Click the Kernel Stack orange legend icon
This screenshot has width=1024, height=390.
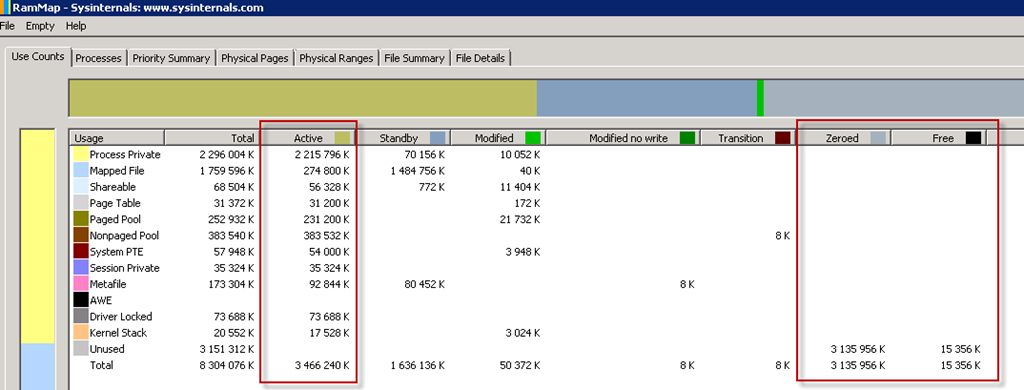click(80, 333)
